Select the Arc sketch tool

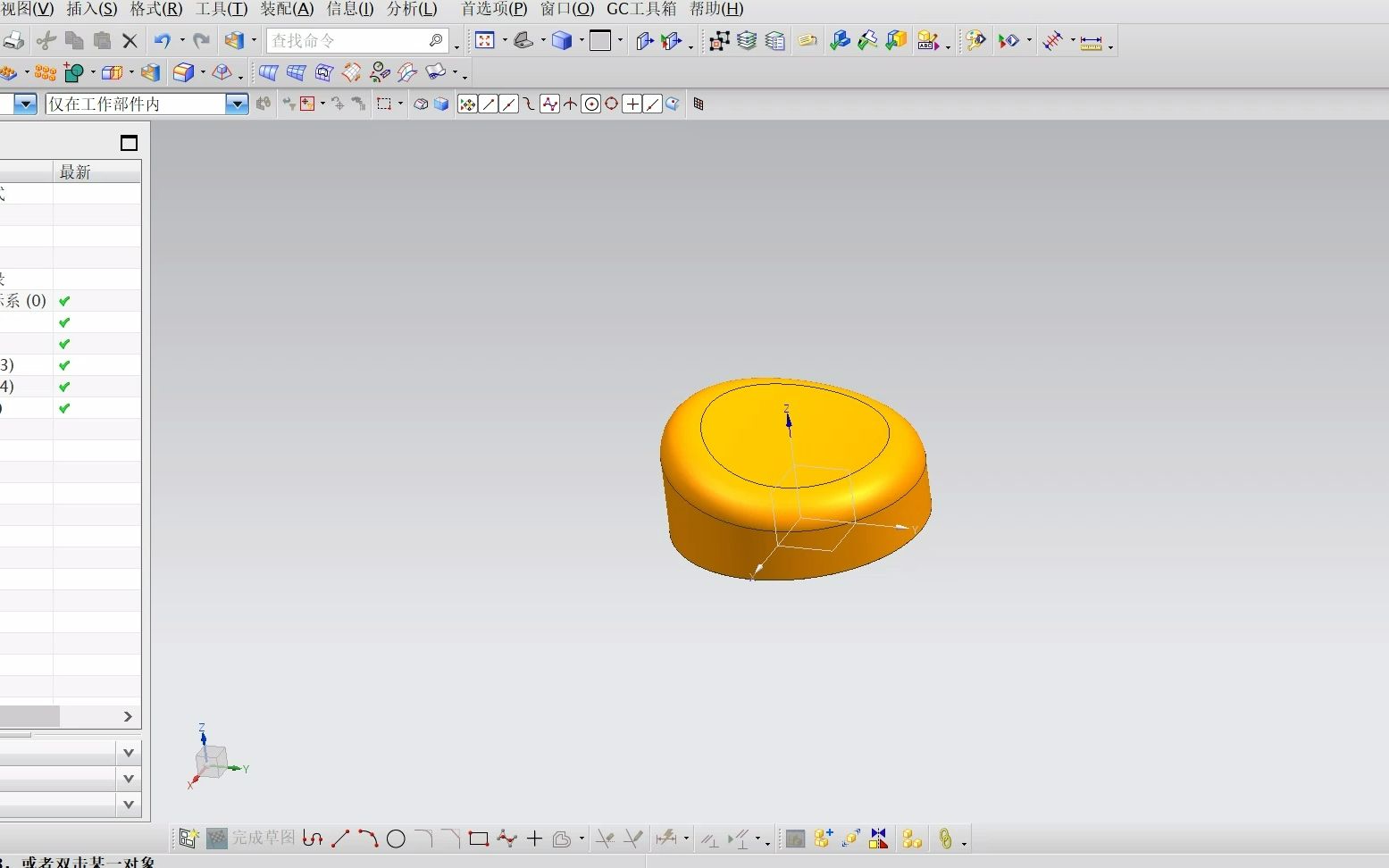[368, 838]
